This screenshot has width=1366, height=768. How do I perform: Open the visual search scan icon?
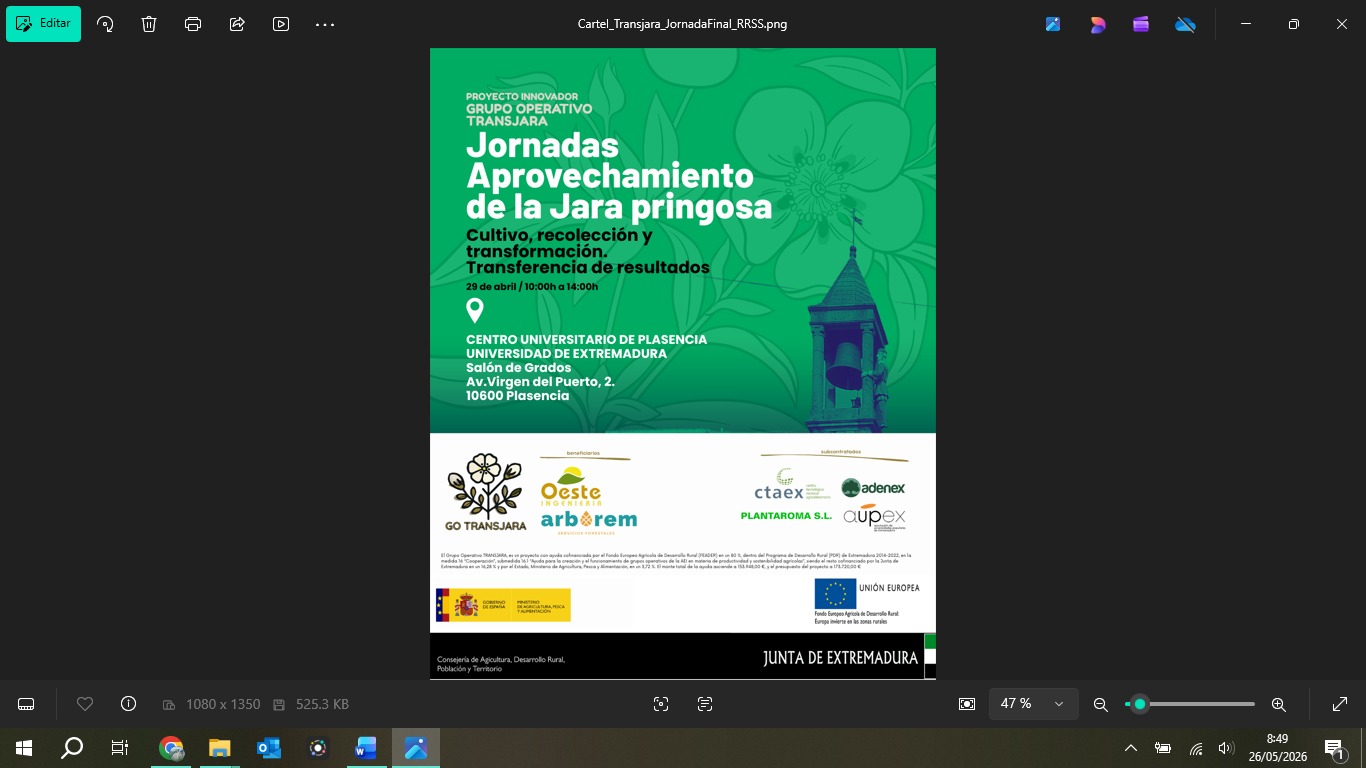pos(661,704)
